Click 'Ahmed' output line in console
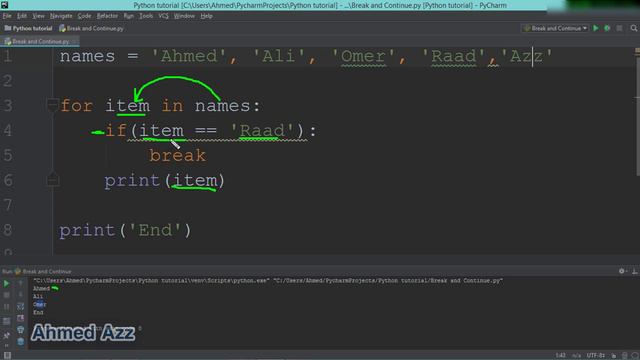Image resolution: width=640 pixels, height=360 pixels. [41, 288]
